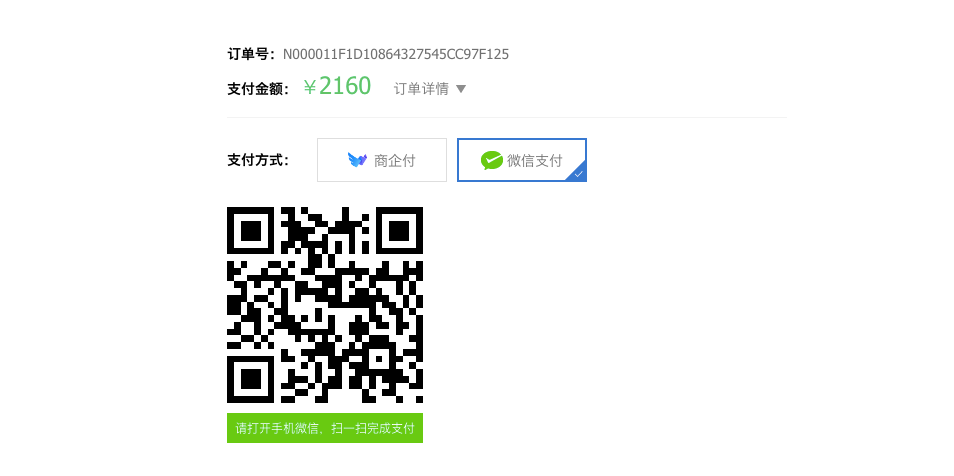Click the blue checkmark corner on 微信支付
954x476 pixels.
(x=578, y=173)
